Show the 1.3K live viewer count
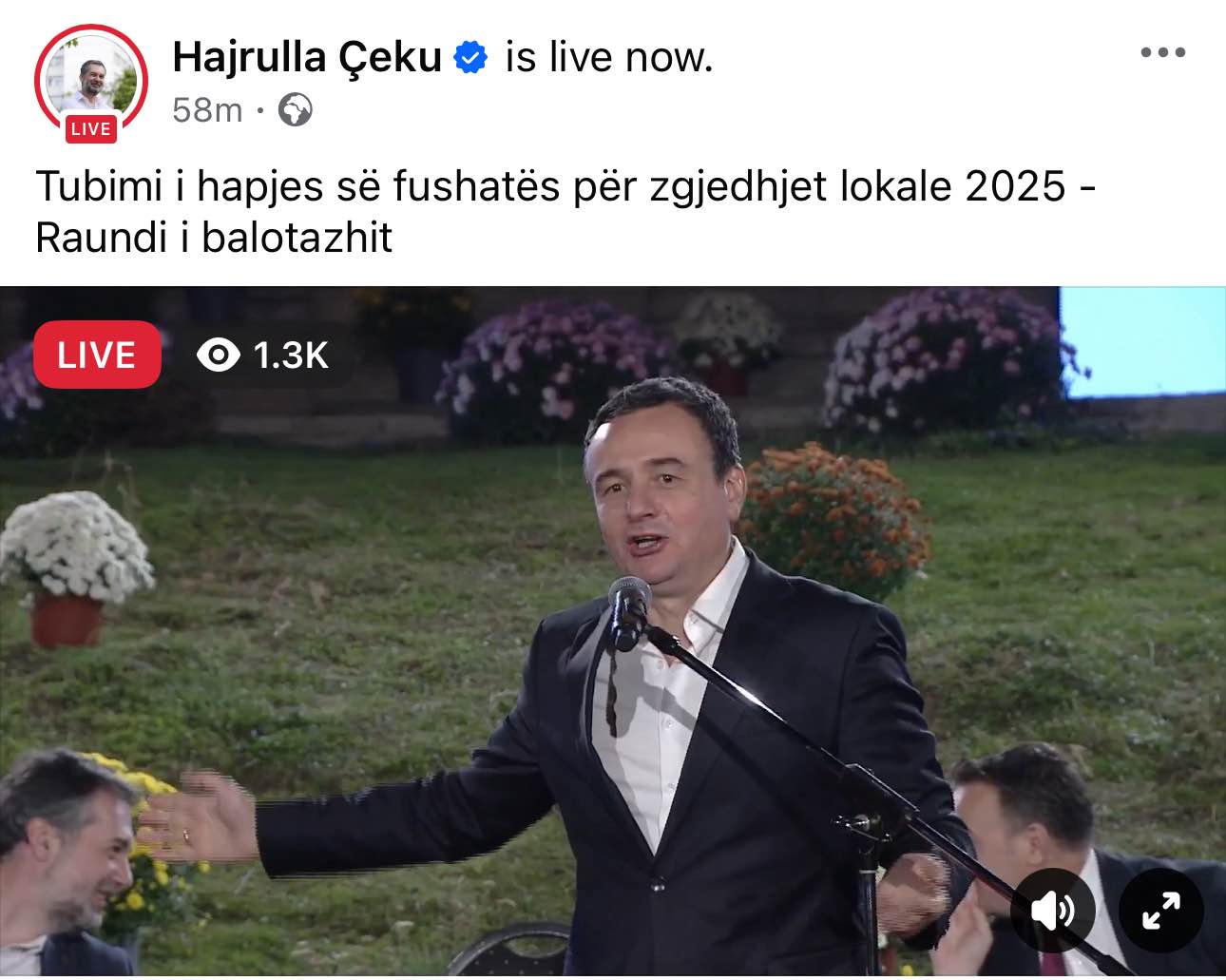1226x980 pixels. (x=290, y=355)
